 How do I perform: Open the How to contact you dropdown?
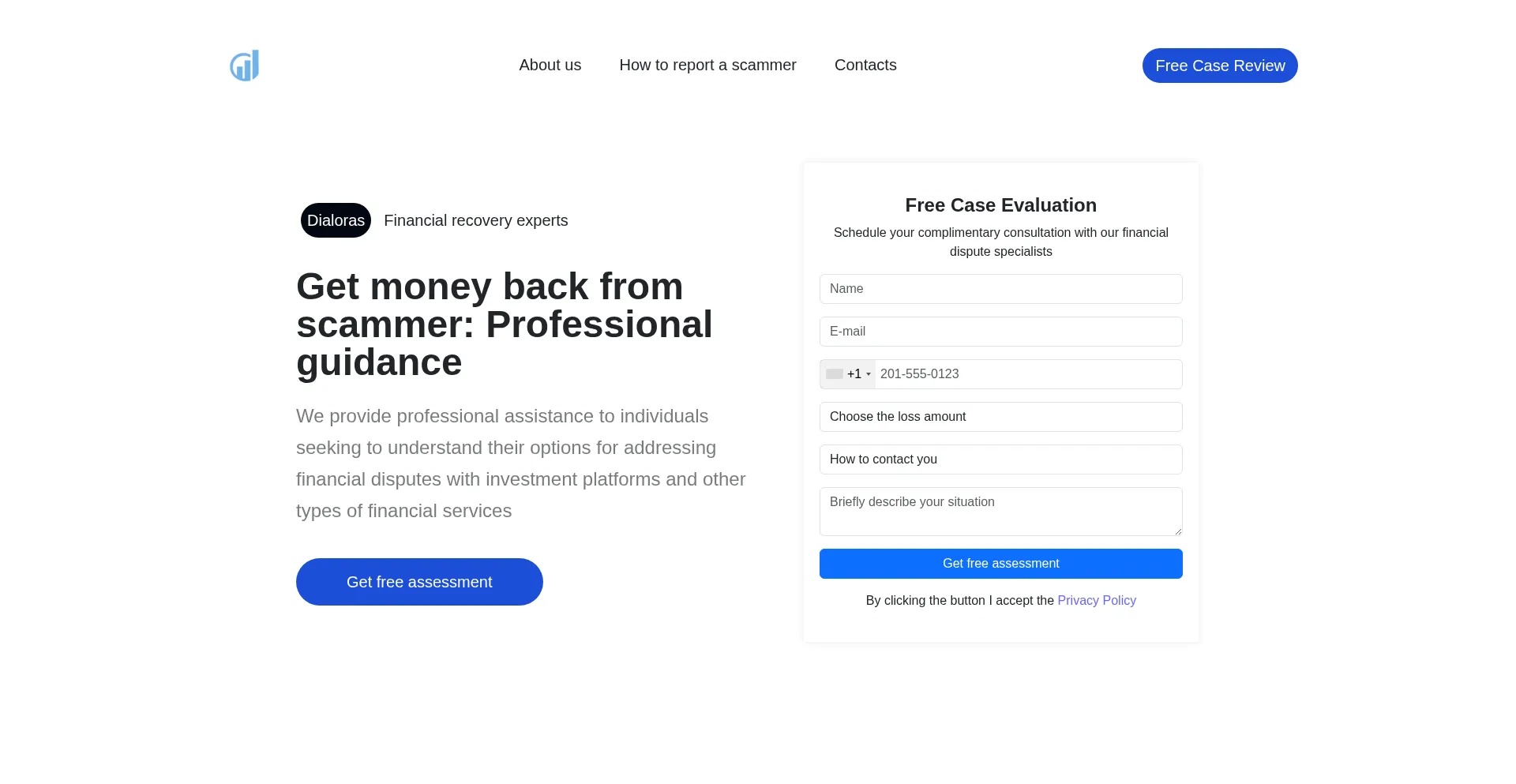point(1000,460)
